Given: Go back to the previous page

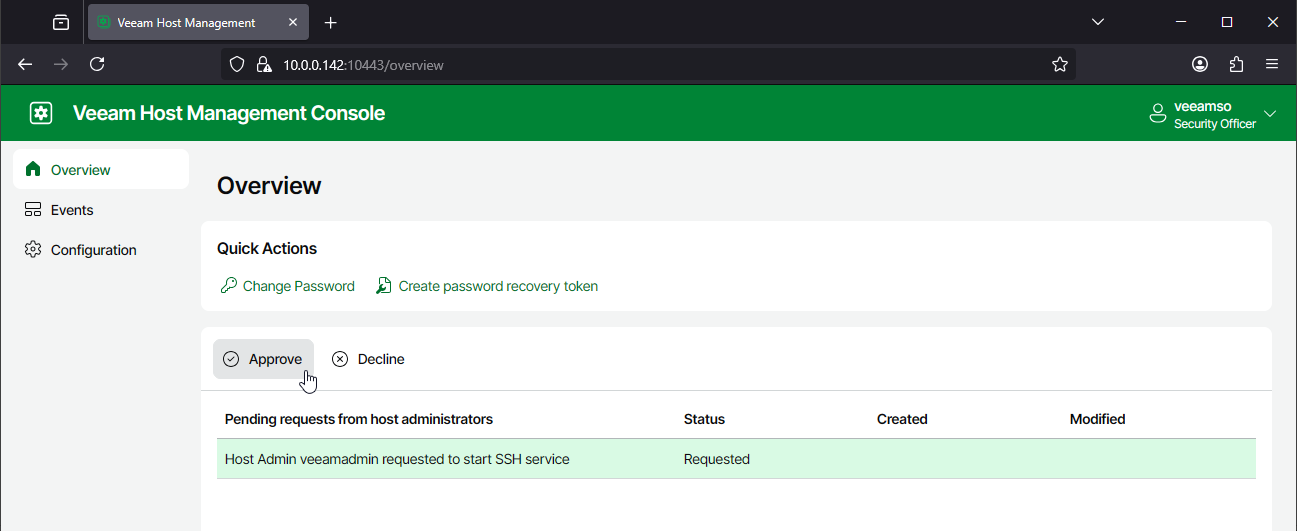Looking at the screenshot, I should (25, 64).
